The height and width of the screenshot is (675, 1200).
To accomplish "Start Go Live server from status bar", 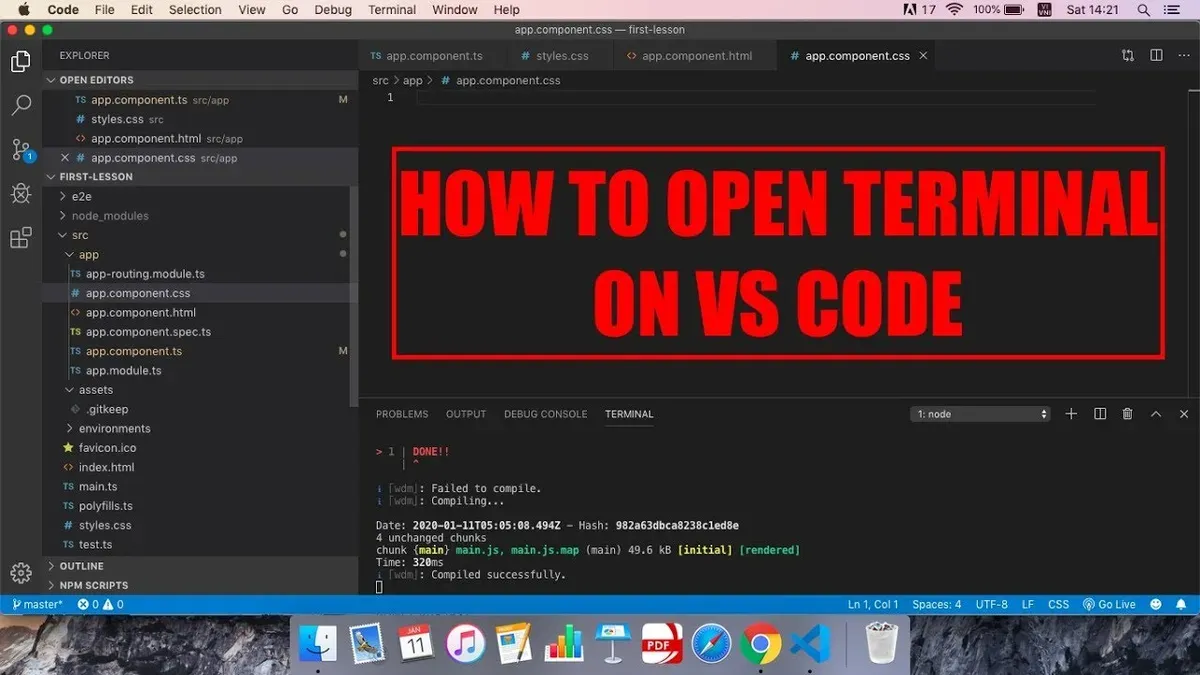I will click(x=1108, y=604).
